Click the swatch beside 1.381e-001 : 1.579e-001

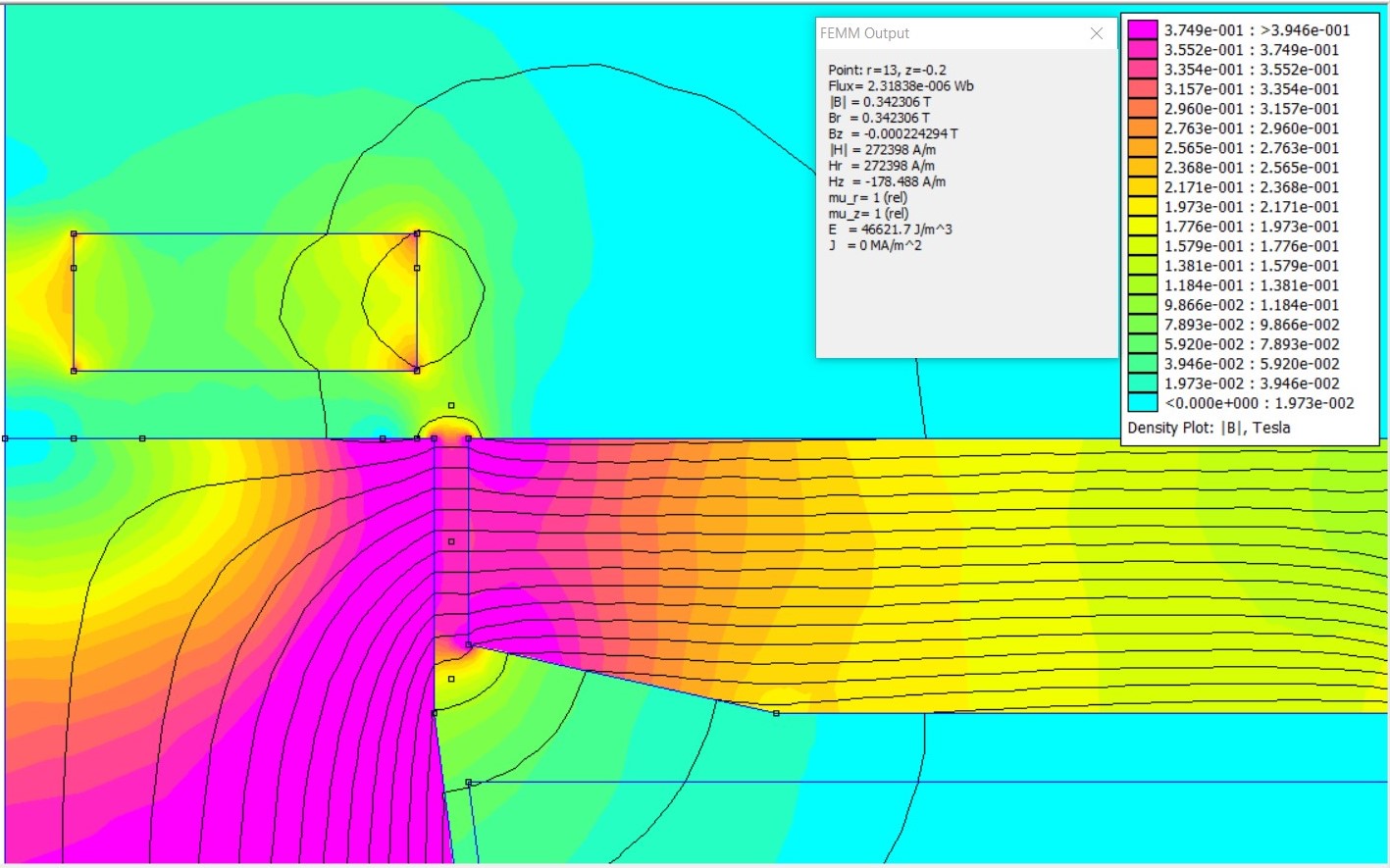[x=1143, y=266]
